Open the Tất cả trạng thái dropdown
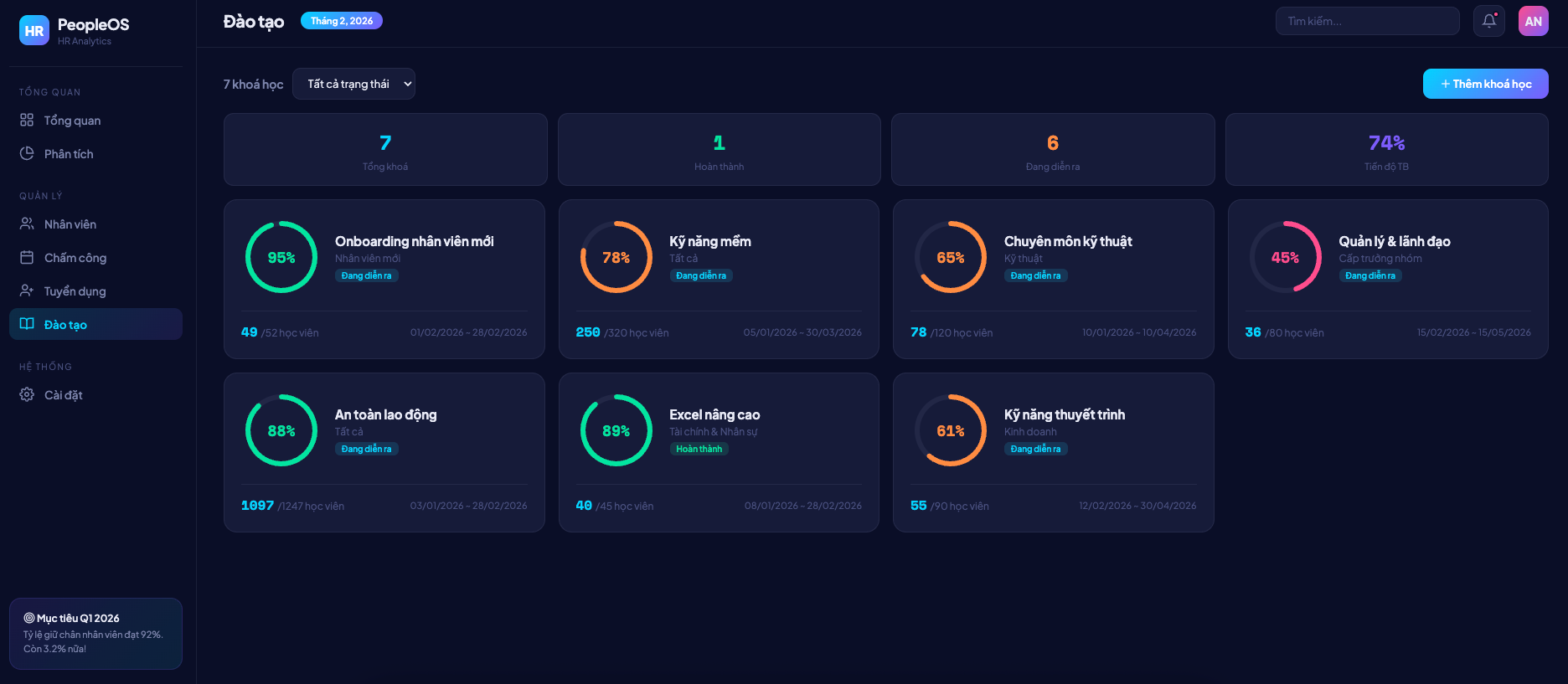This screenshot has height=684, width=1568. tap(353, 84)
